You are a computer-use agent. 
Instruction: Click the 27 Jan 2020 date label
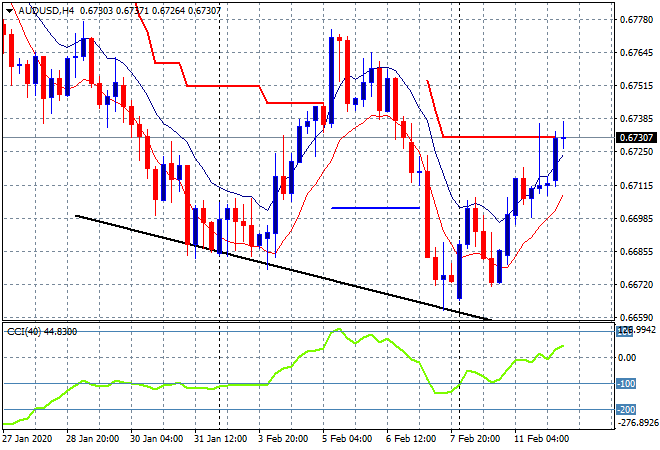pyautogui.click(x=28, y=439)
